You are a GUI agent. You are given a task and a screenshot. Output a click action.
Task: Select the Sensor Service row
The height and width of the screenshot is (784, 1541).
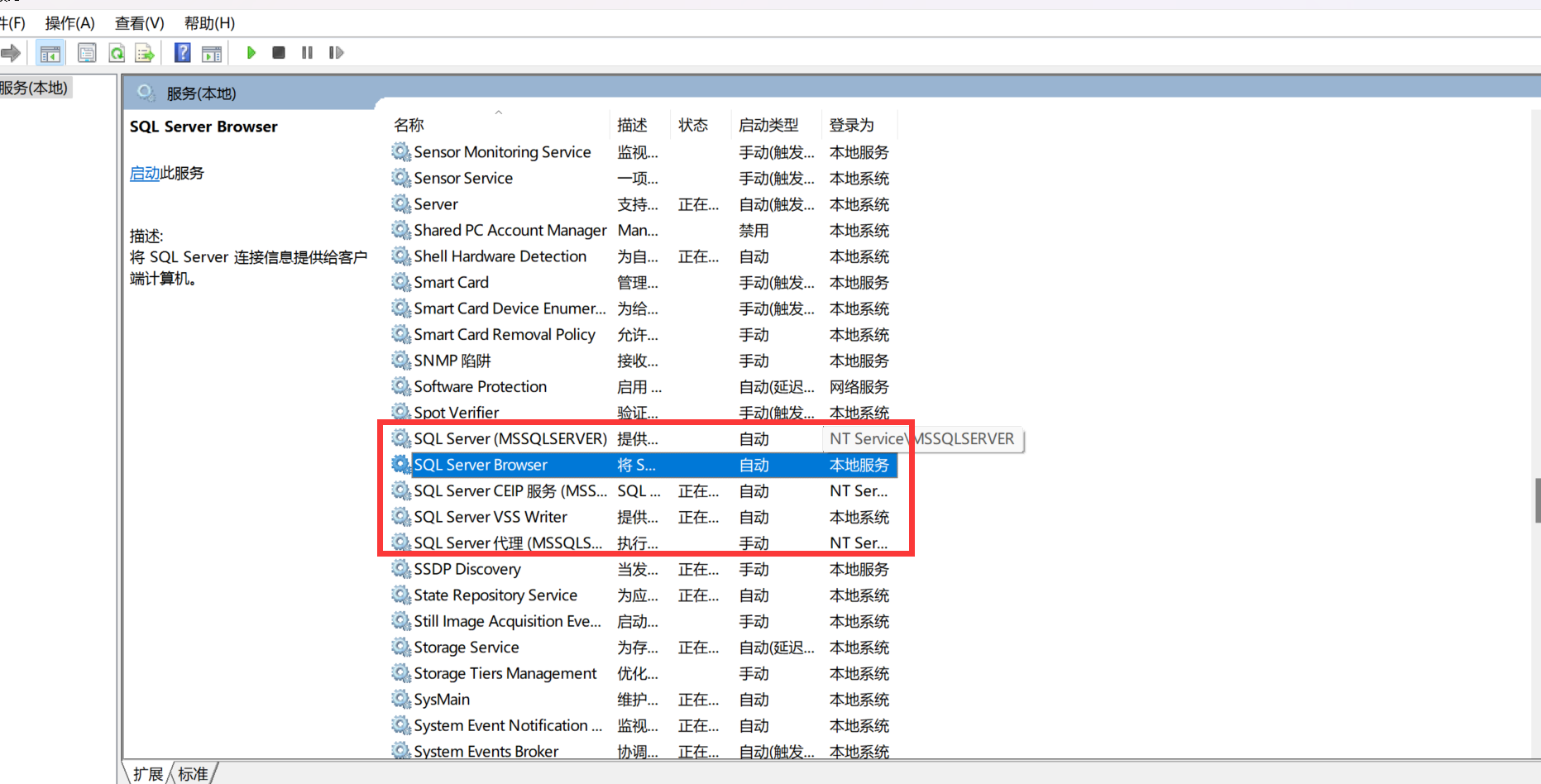click(x=644, y=178)
